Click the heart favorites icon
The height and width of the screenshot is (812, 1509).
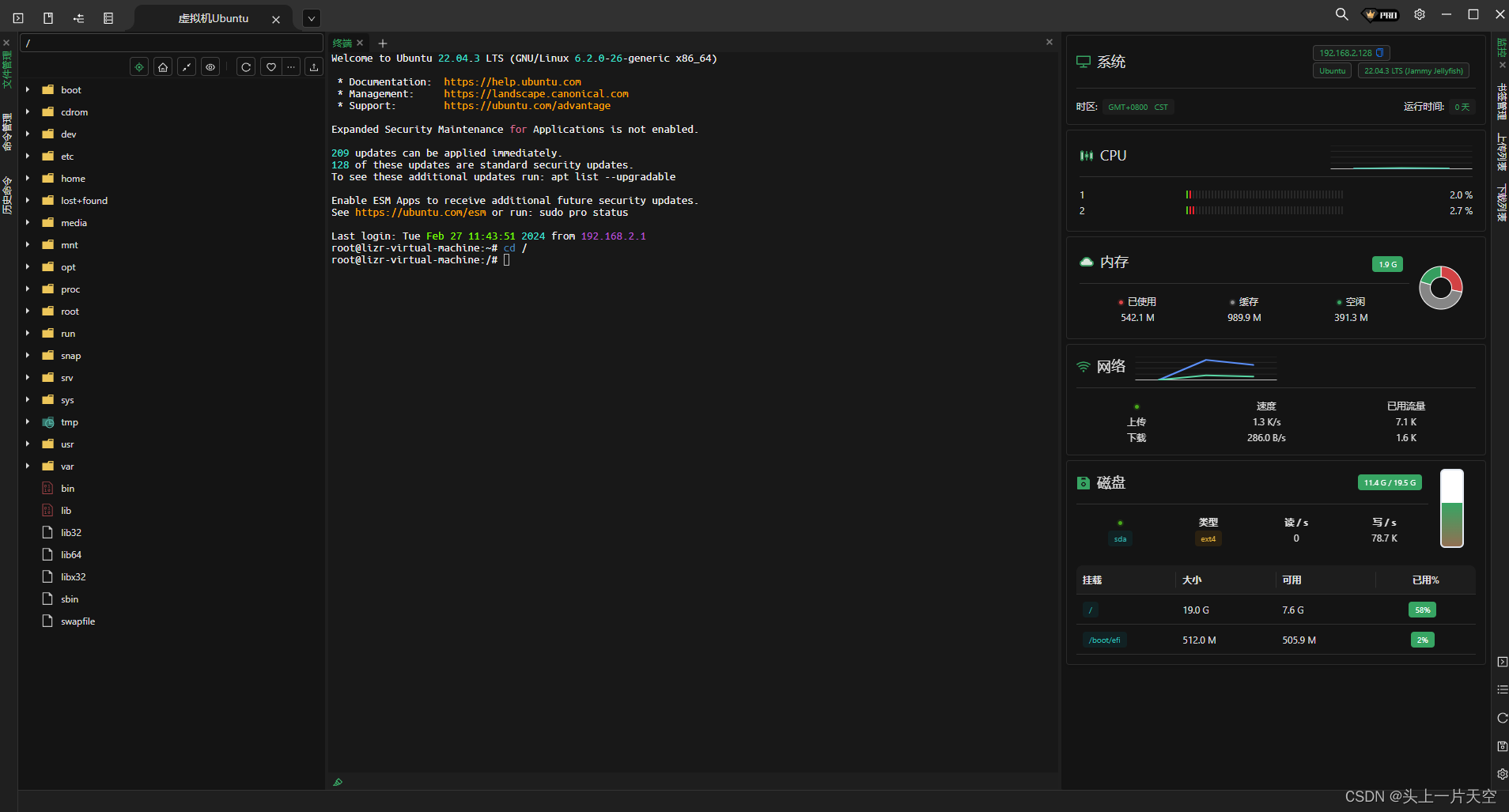click(271, 67)
